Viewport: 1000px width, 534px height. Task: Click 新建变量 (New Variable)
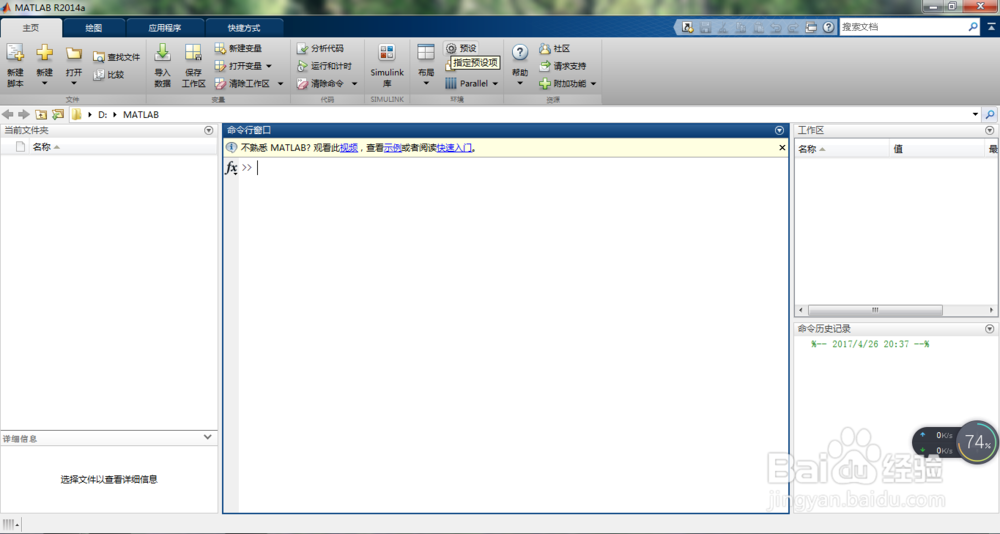238,48
